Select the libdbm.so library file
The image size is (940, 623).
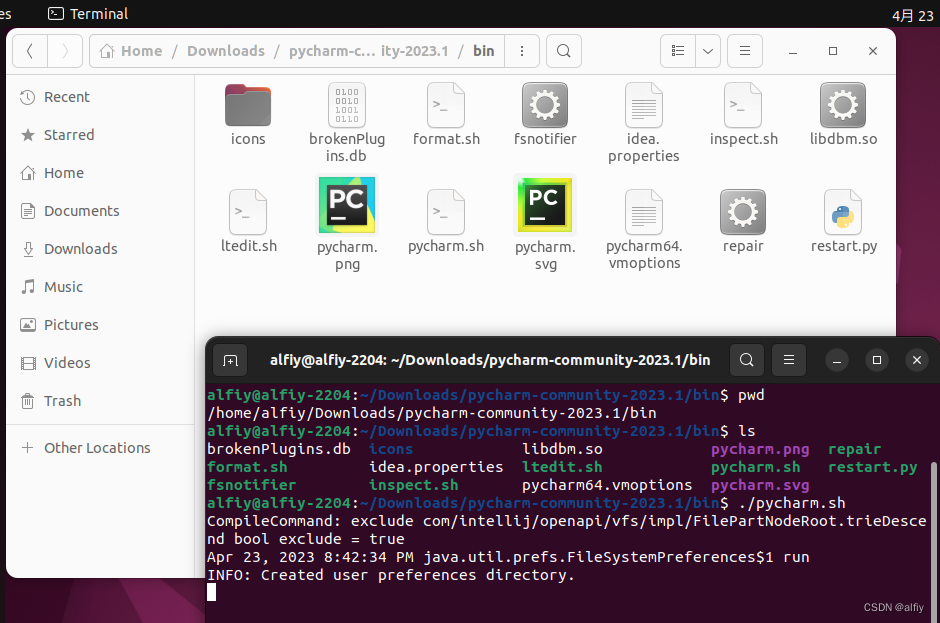tap(843, 106)
